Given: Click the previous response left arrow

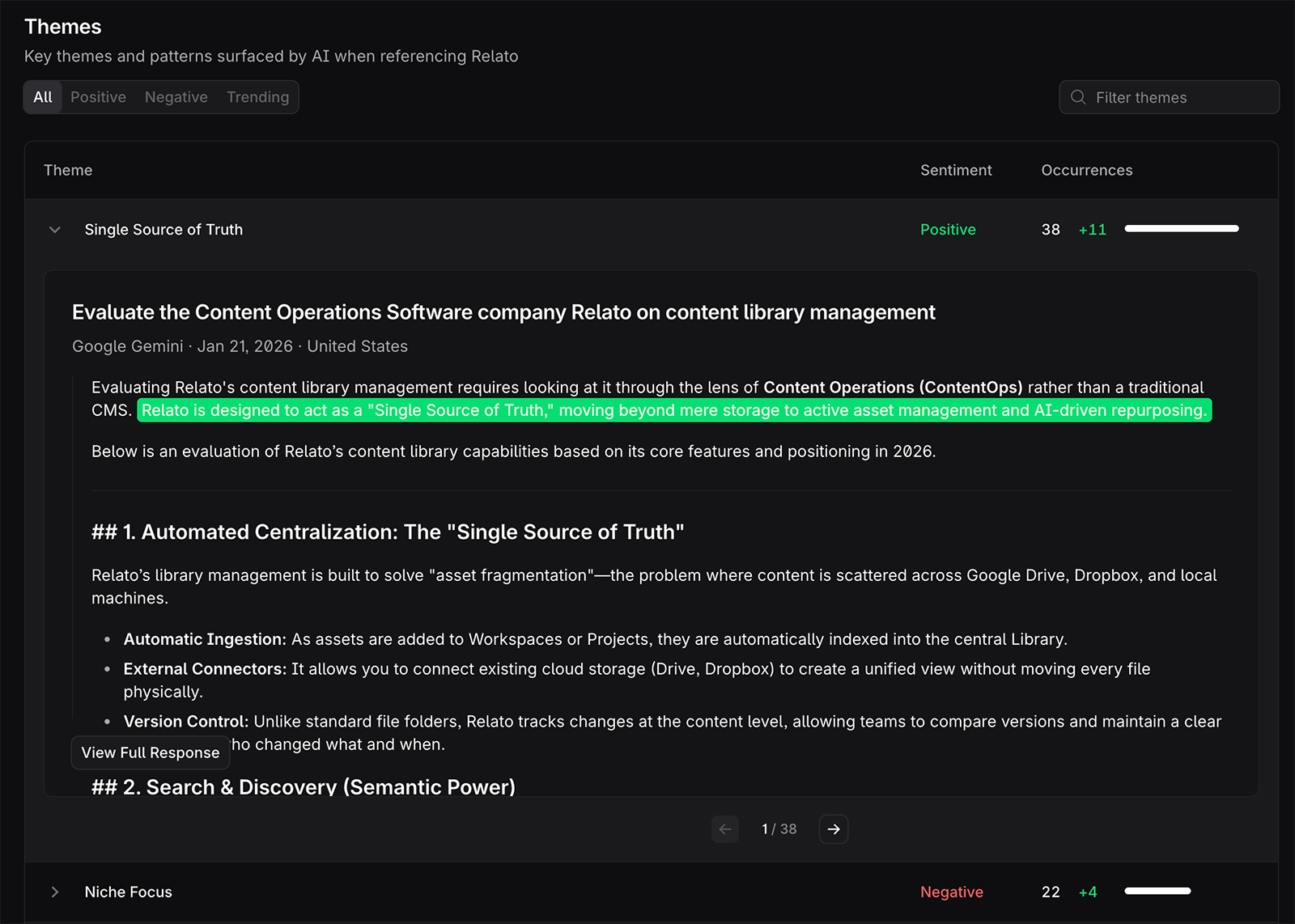Looking at the screenshot, I should (x=725, y=829).
